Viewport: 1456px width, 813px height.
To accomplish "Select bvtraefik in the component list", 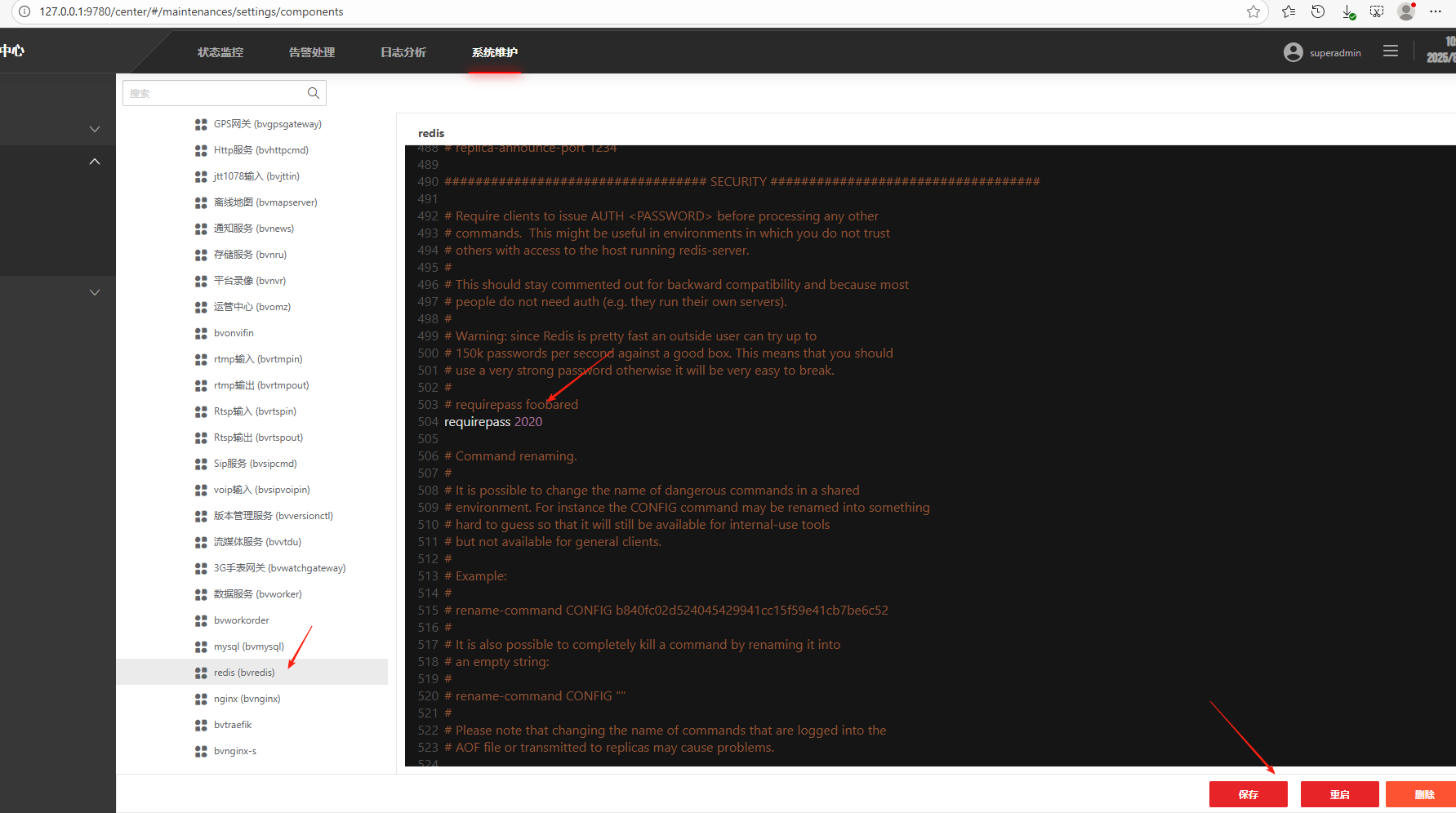I will (x=233, y=725).
